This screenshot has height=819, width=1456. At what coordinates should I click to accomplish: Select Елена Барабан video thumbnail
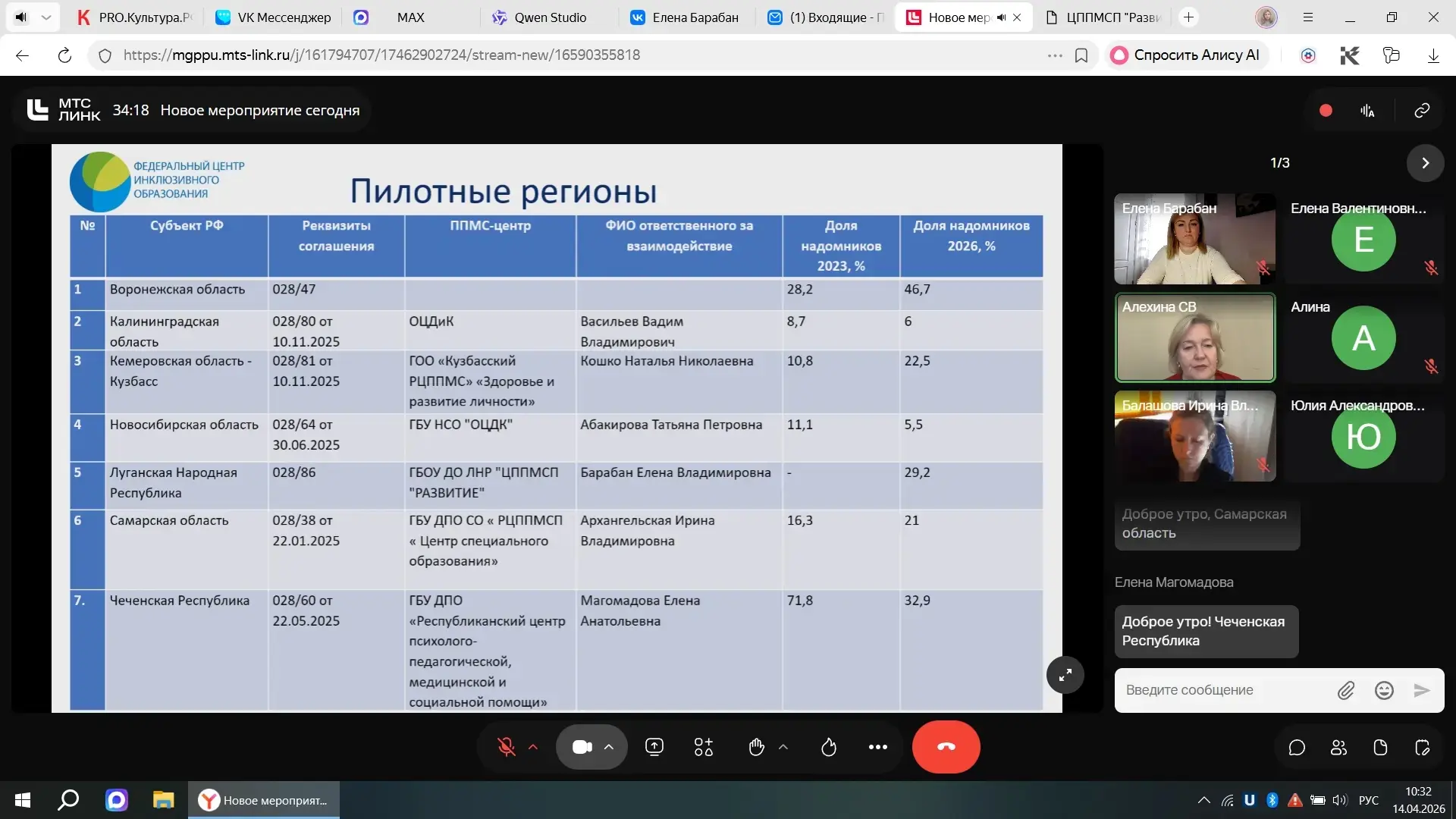(1195, 239)
